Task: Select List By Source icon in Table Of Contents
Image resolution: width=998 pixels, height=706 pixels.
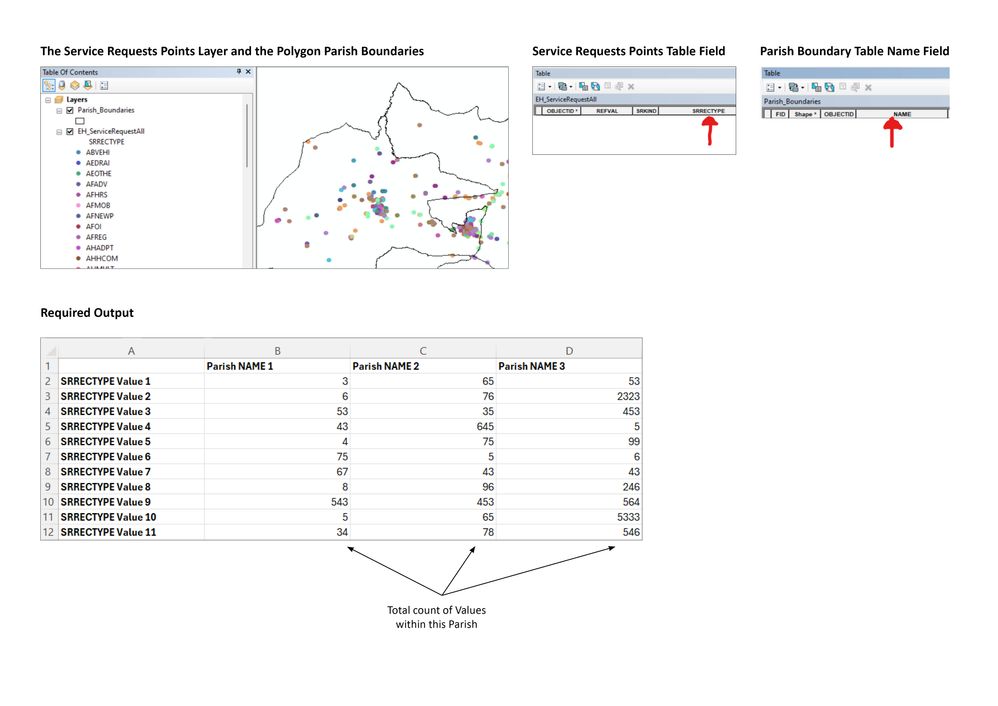Action: tap(62, 85)
